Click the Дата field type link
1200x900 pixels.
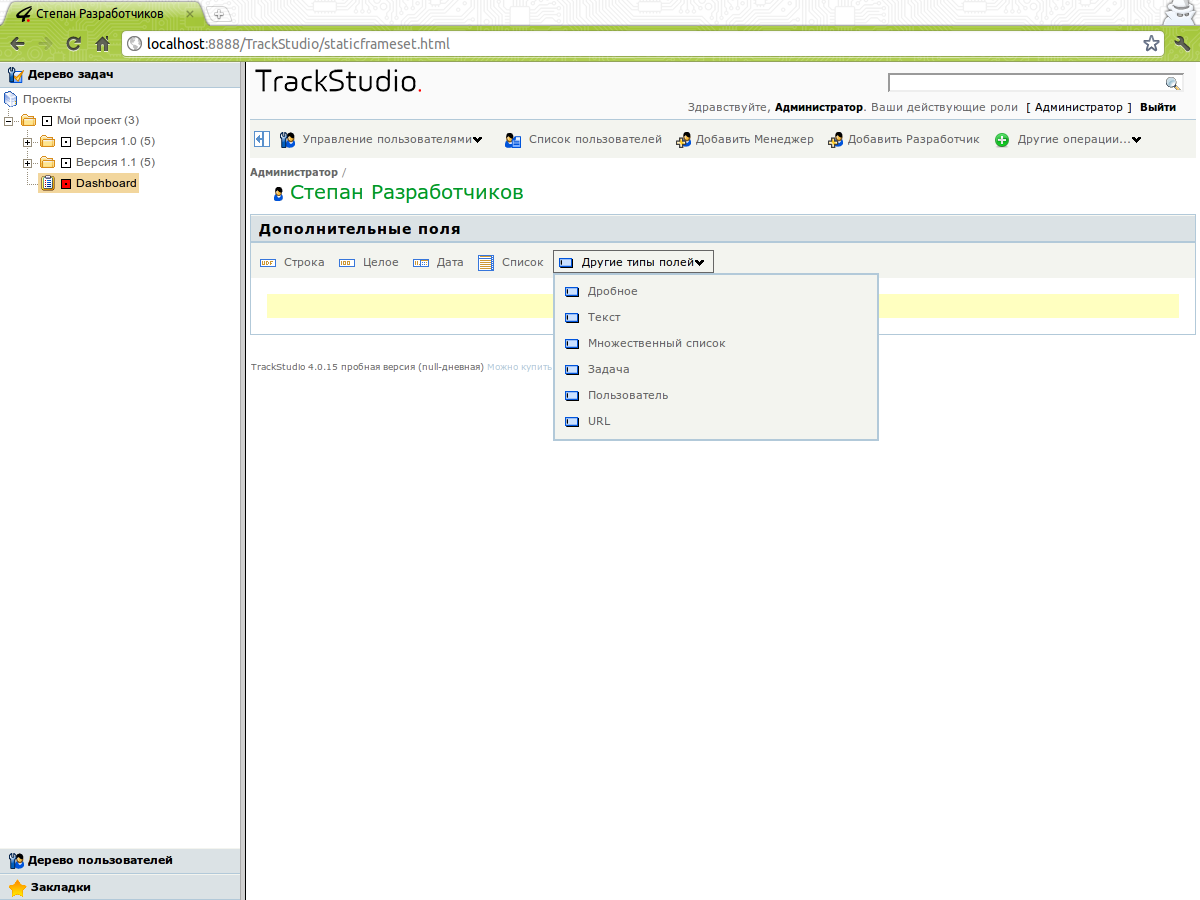click(x=450, y=263)
